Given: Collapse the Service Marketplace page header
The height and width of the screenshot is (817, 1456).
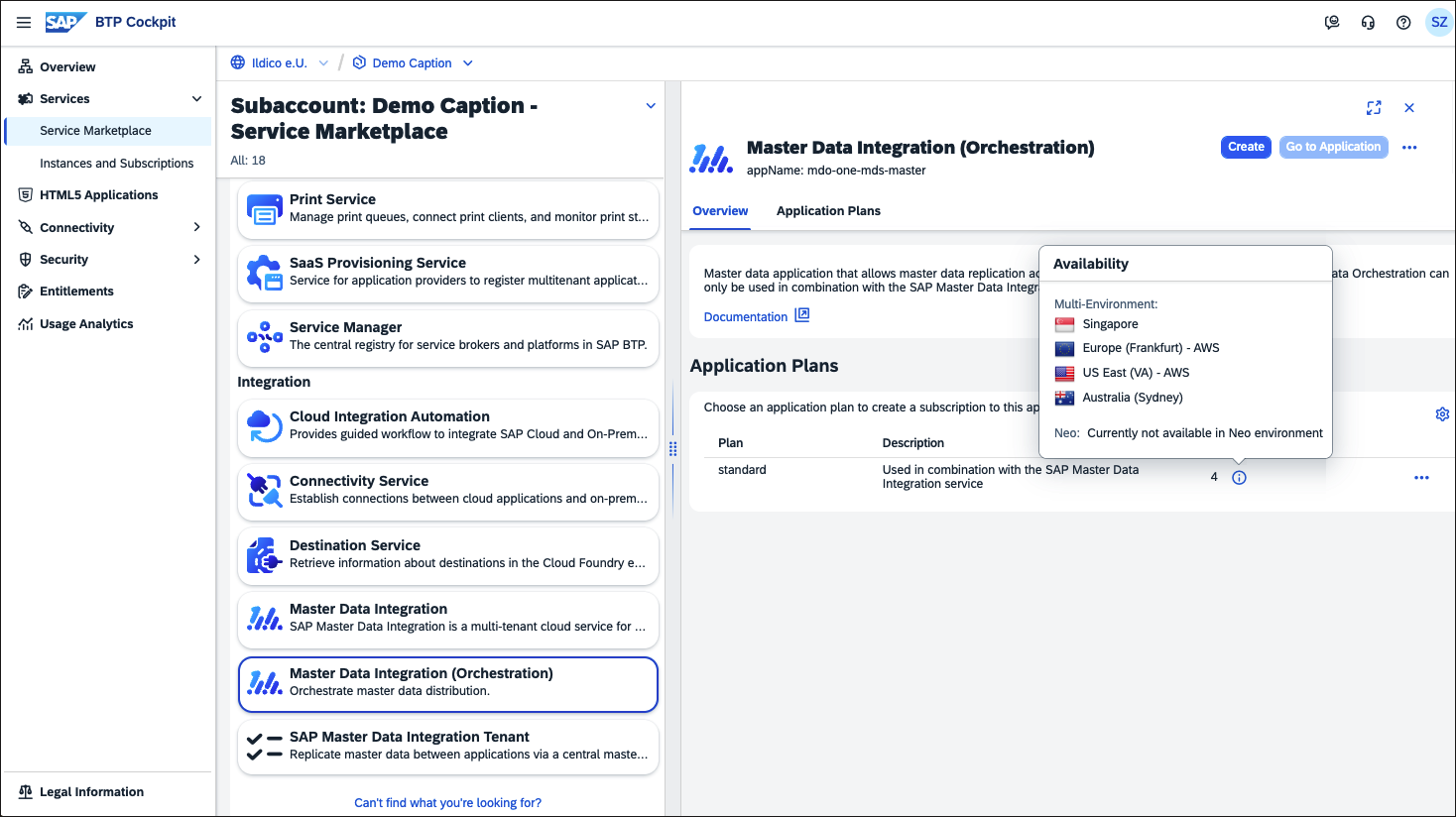Looking at the screenshot, I should [x=651, y=106].
